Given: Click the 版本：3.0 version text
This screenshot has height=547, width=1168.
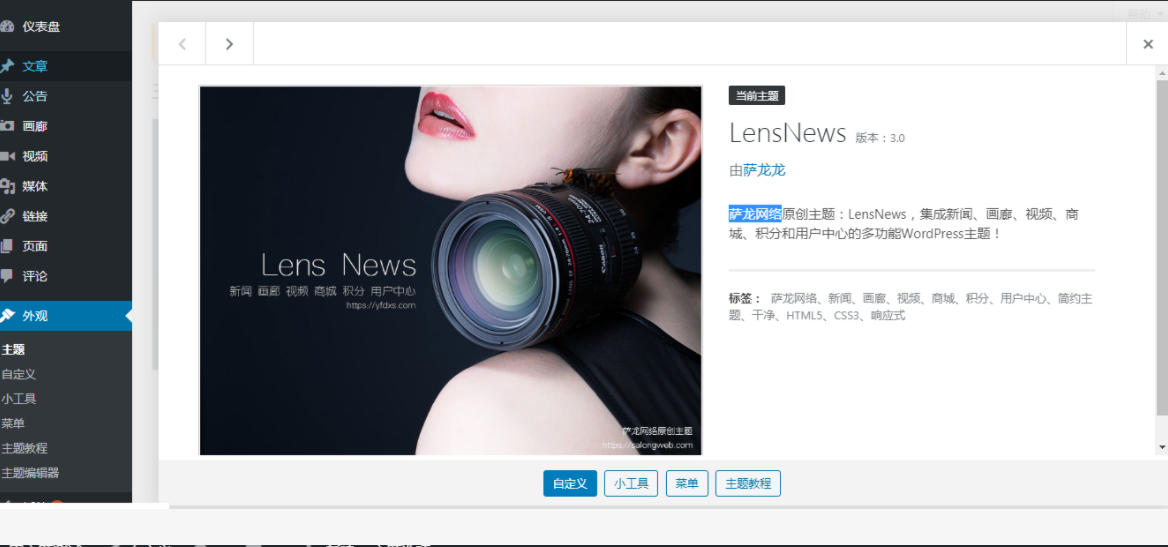Looking at the screenshot, I should click(880, 138).
